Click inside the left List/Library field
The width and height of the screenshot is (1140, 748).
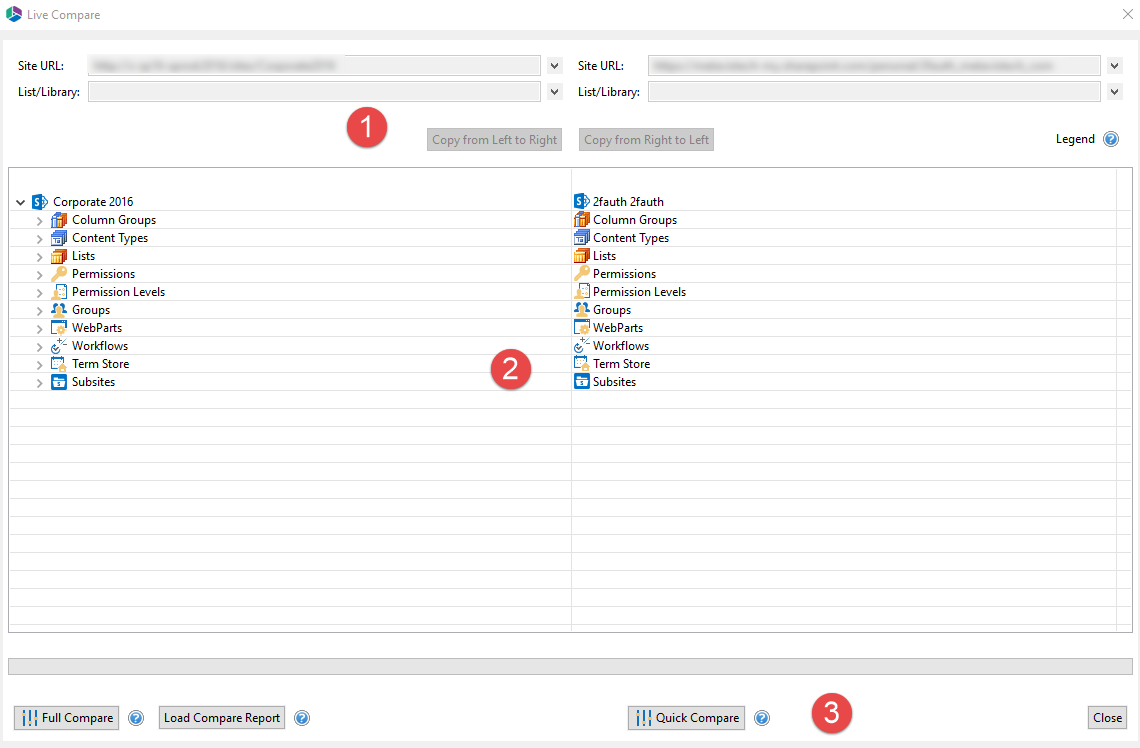pos(315,91)
